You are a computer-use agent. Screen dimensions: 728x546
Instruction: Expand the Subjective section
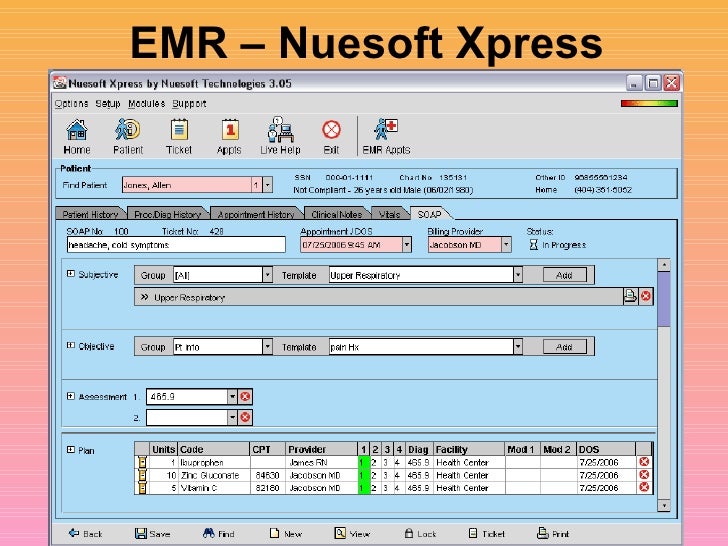click(x=71, y=273)
